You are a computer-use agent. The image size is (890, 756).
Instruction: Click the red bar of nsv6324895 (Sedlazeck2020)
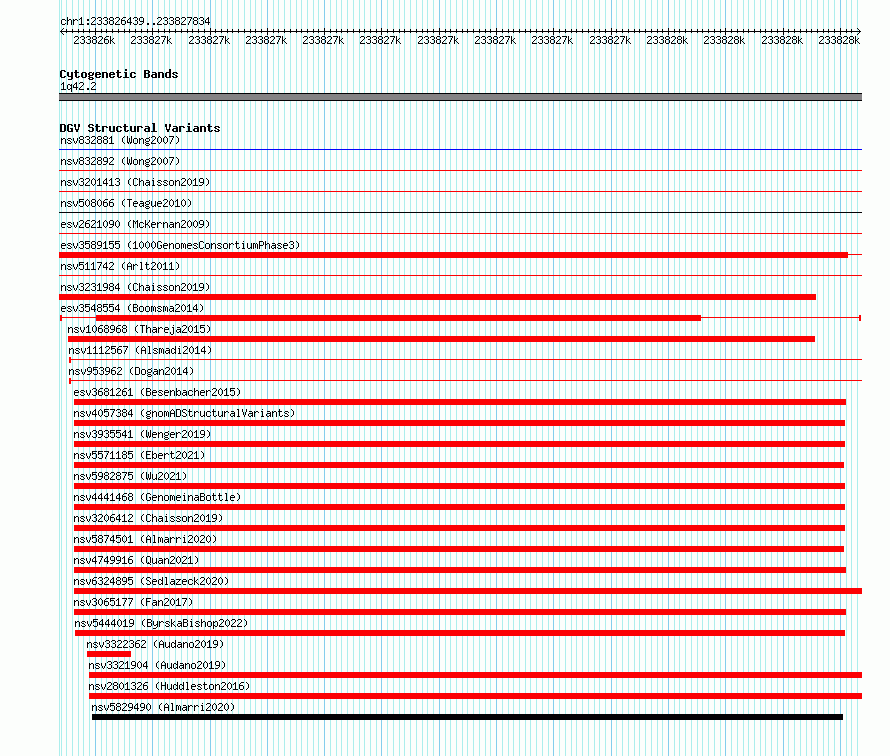[x=468, y=591]
